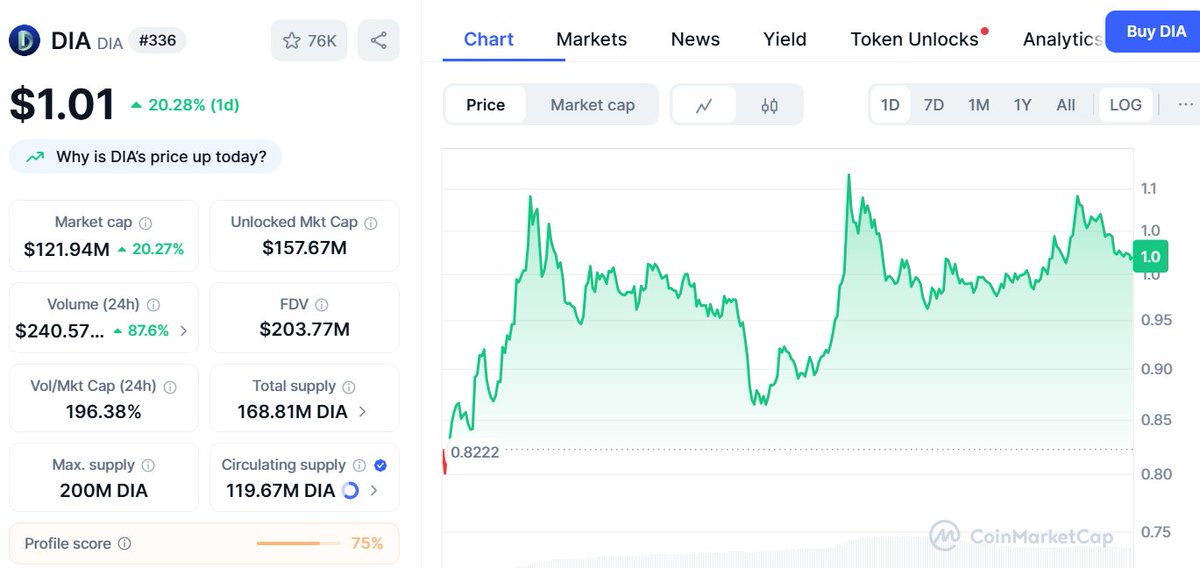Expand Total supply details chevron
Screen dimensions: 1200x568
pos(362,412)
